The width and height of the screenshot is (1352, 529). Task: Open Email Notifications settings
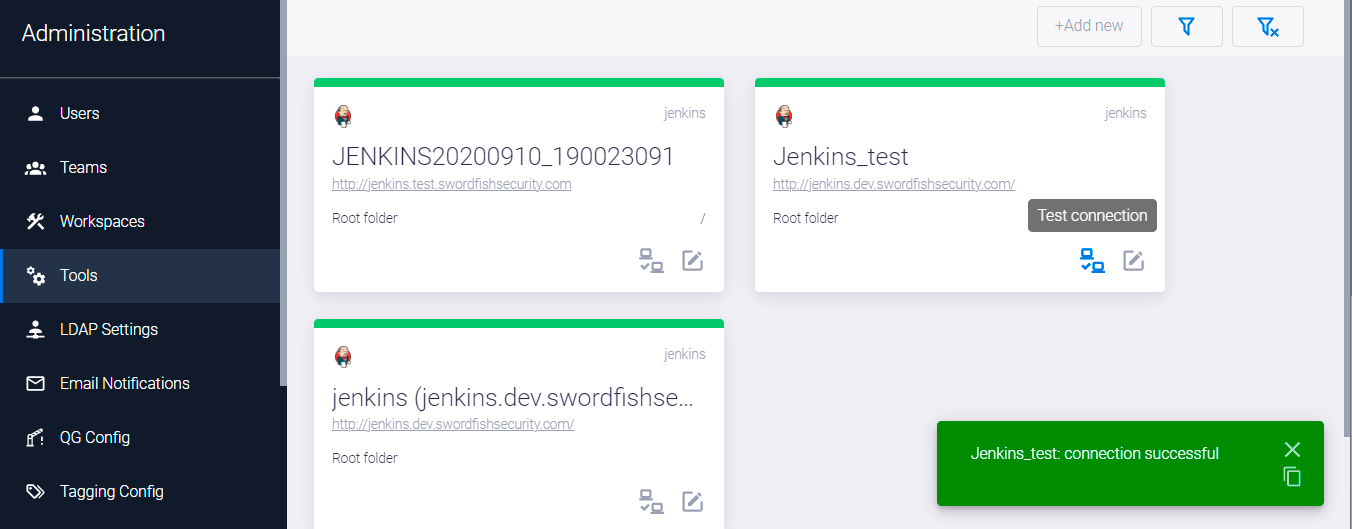pos(124,384)
